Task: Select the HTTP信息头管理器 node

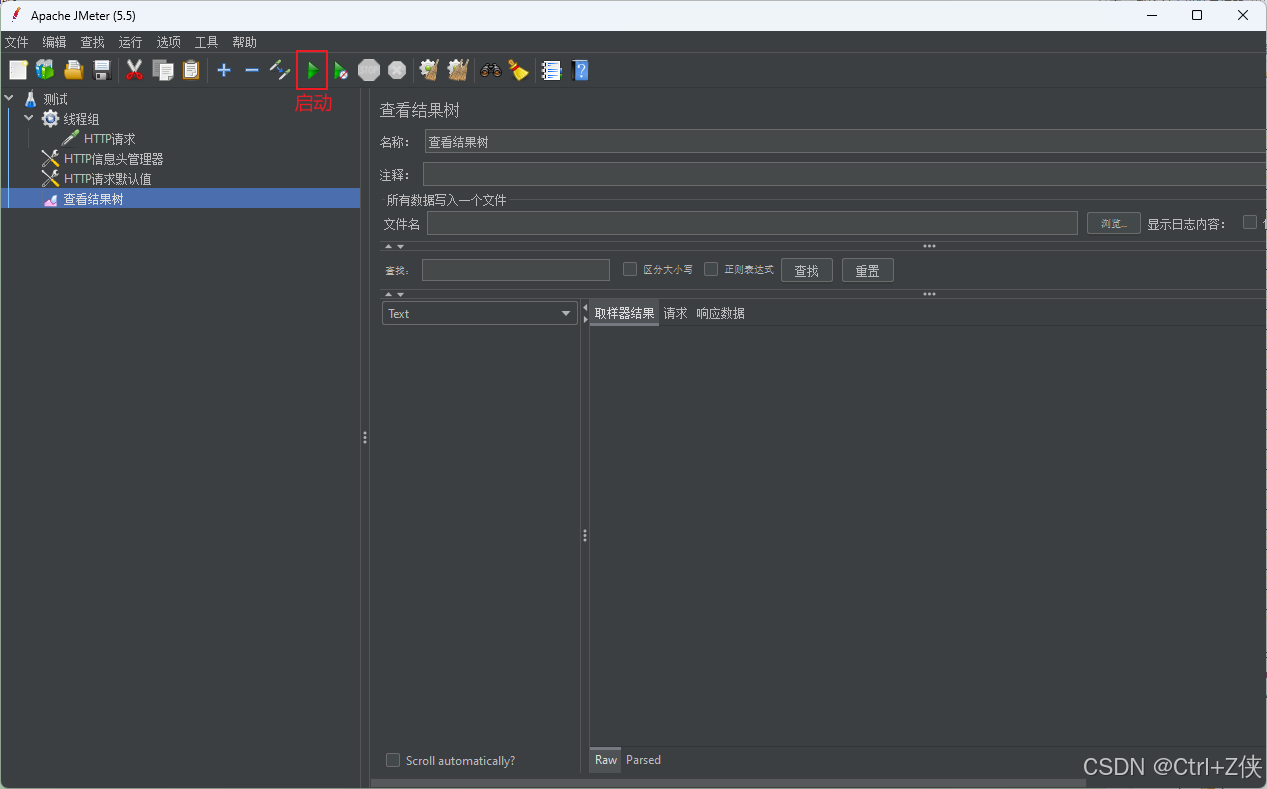Action: tap(113, 159)
